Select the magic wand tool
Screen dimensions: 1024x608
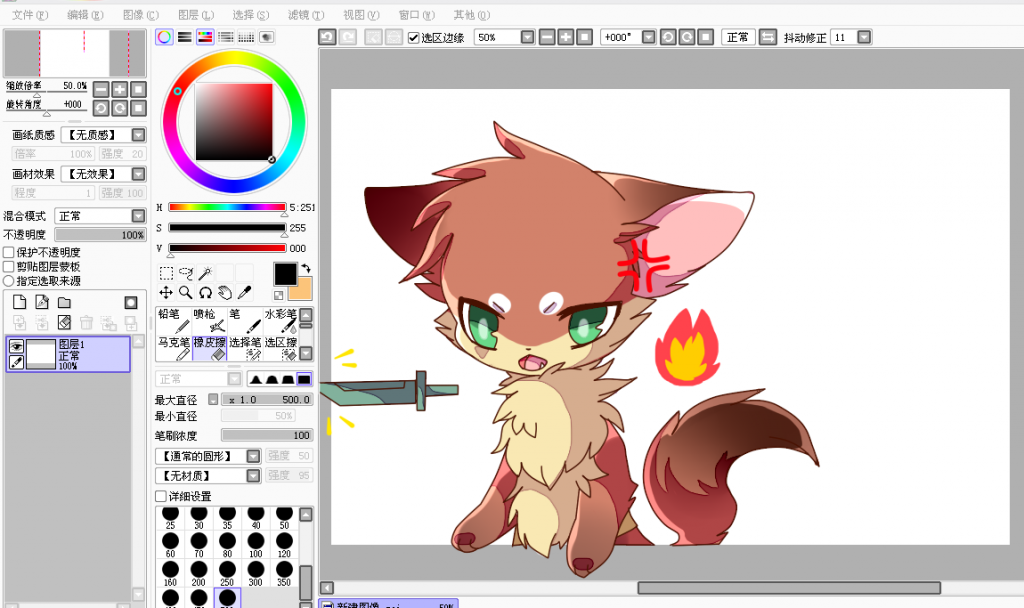click(205, 273)
